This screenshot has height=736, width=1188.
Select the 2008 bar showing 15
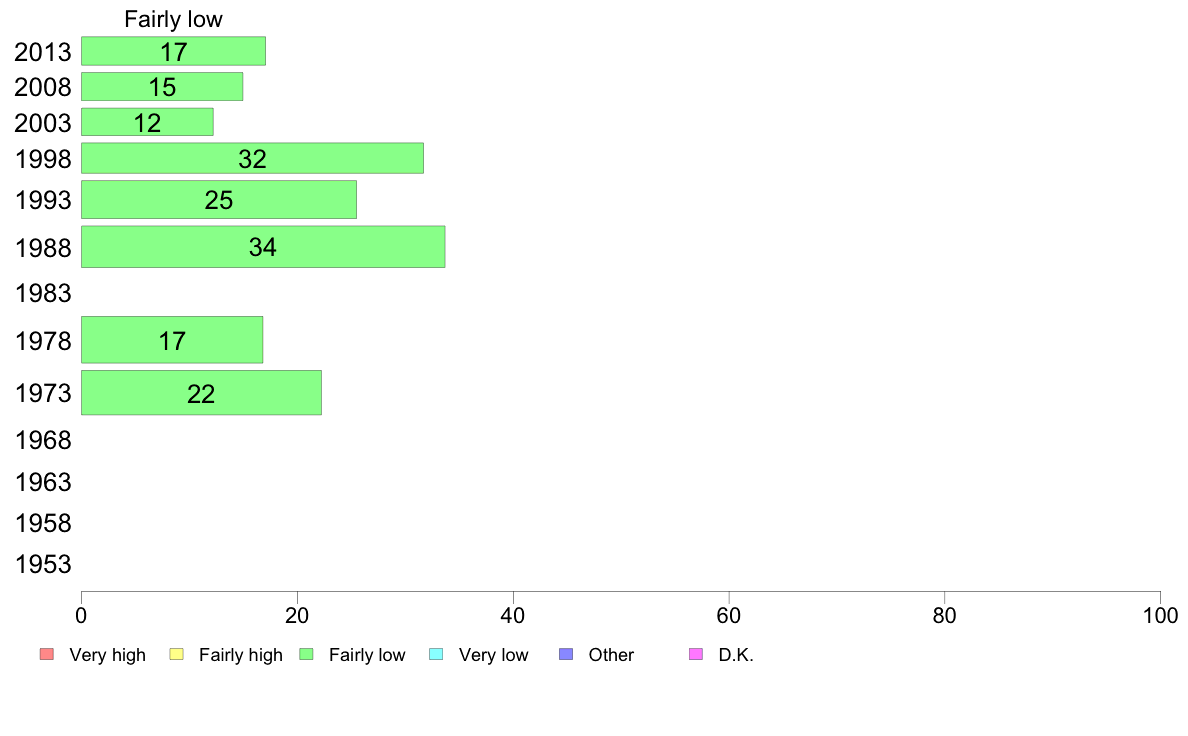click(162, 86)
